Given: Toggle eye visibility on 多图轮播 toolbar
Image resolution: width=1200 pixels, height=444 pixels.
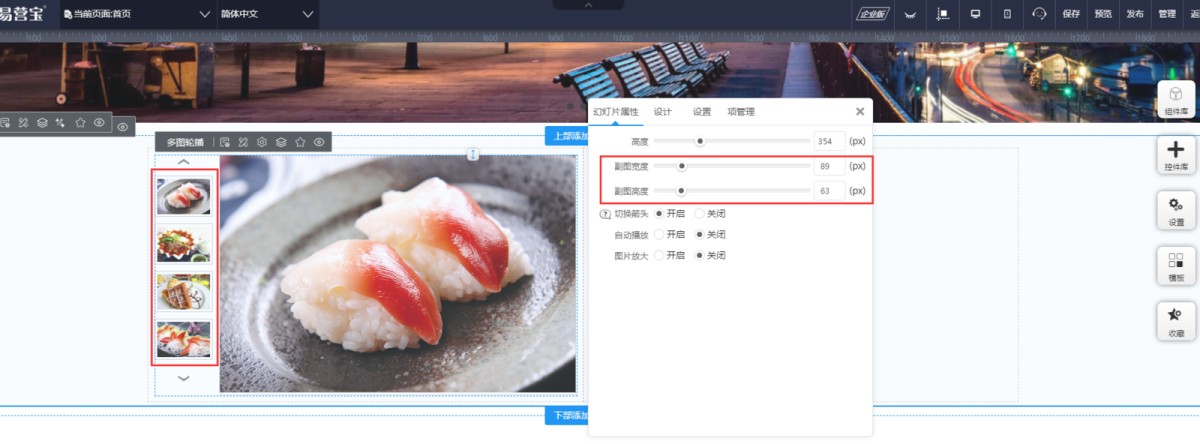Looking at the screenshot, I should (x=319, y=142).
